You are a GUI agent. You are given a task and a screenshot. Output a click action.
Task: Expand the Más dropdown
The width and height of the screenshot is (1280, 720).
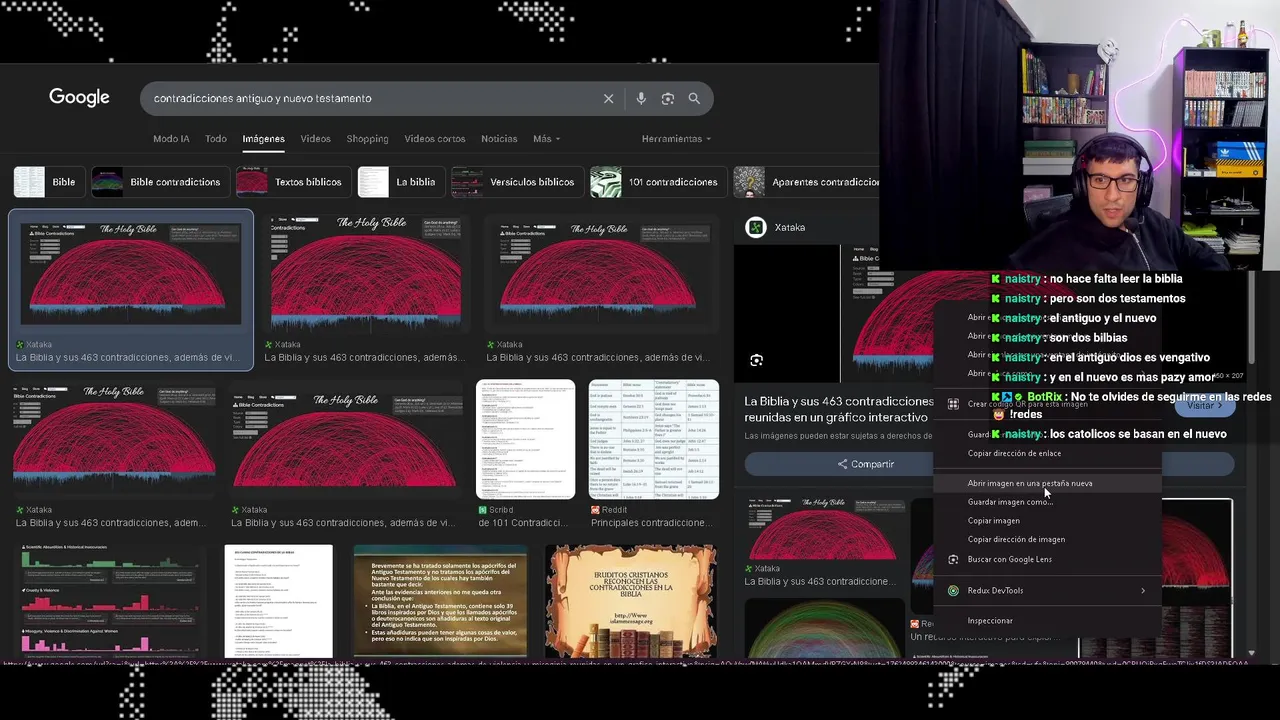click(546, 139)
